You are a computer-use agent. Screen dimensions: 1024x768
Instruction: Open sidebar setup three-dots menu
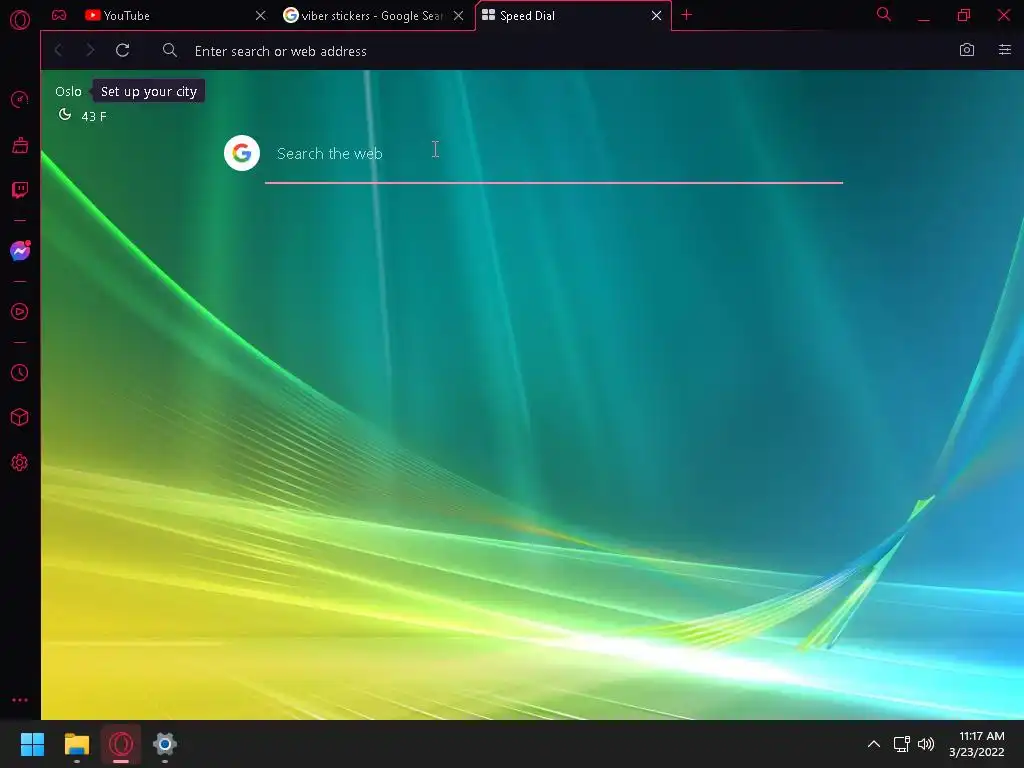click(x=20, y=699)
